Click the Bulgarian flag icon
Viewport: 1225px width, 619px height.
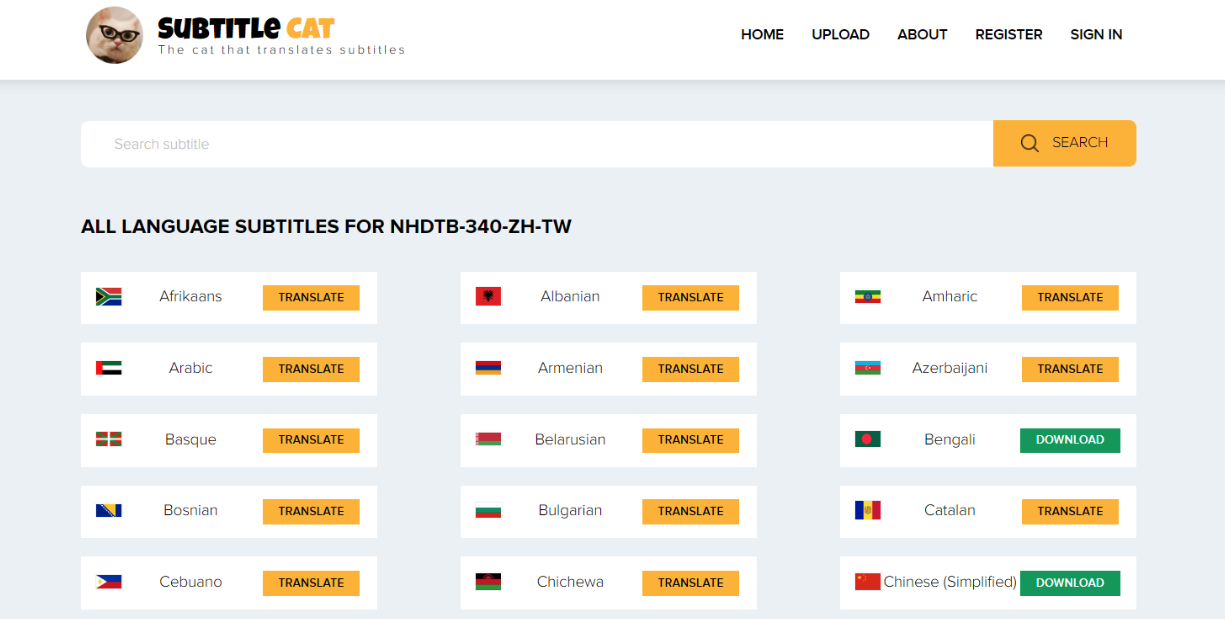point(488,511)
